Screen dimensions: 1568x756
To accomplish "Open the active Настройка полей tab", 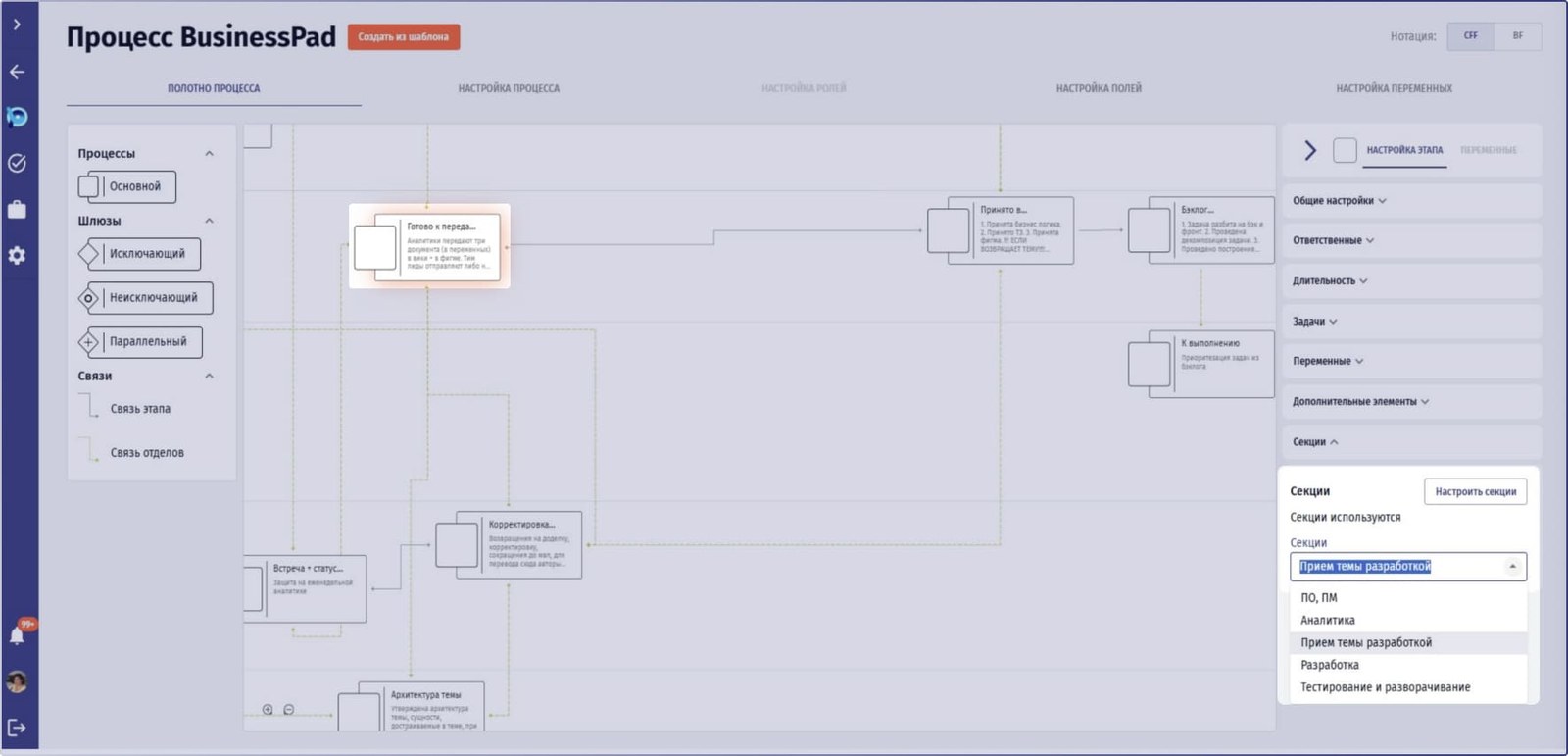I will pos(1099,88).
